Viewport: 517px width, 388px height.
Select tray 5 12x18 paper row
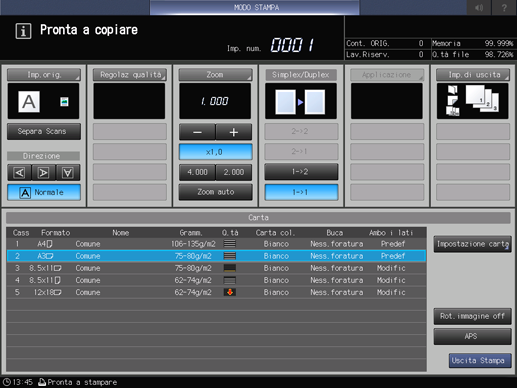point(216,292)
